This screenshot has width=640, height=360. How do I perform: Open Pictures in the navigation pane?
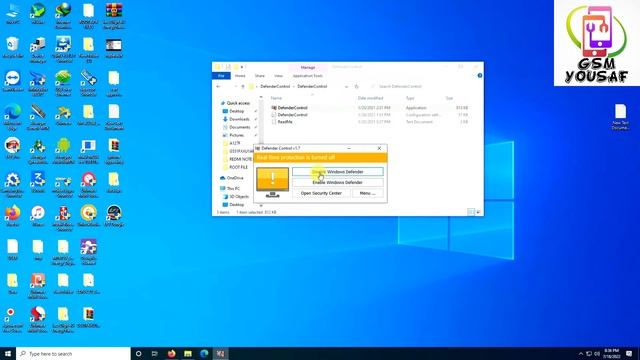click(236, 135)
